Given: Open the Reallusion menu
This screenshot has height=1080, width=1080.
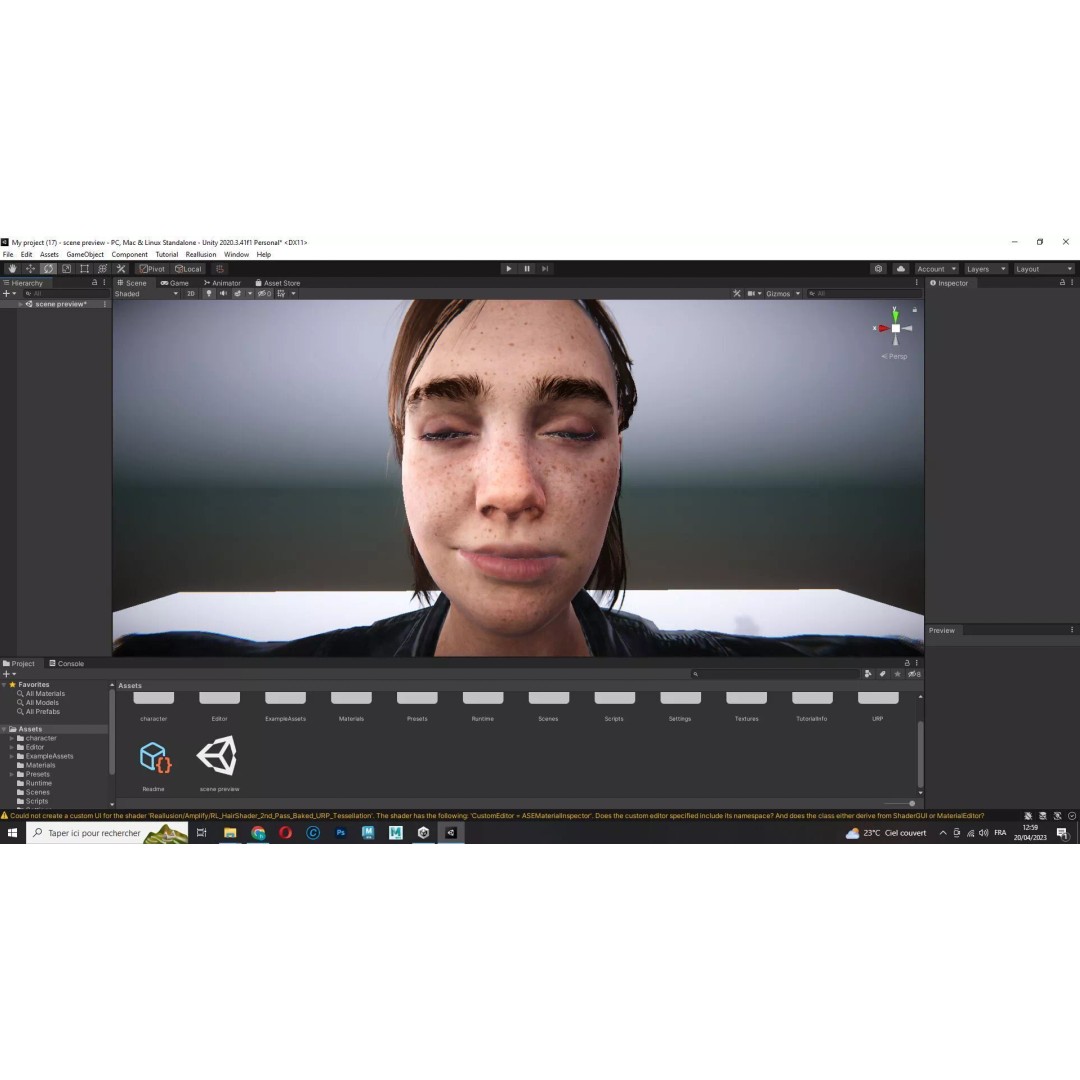Looking at the screenshot, I should 200,254.
